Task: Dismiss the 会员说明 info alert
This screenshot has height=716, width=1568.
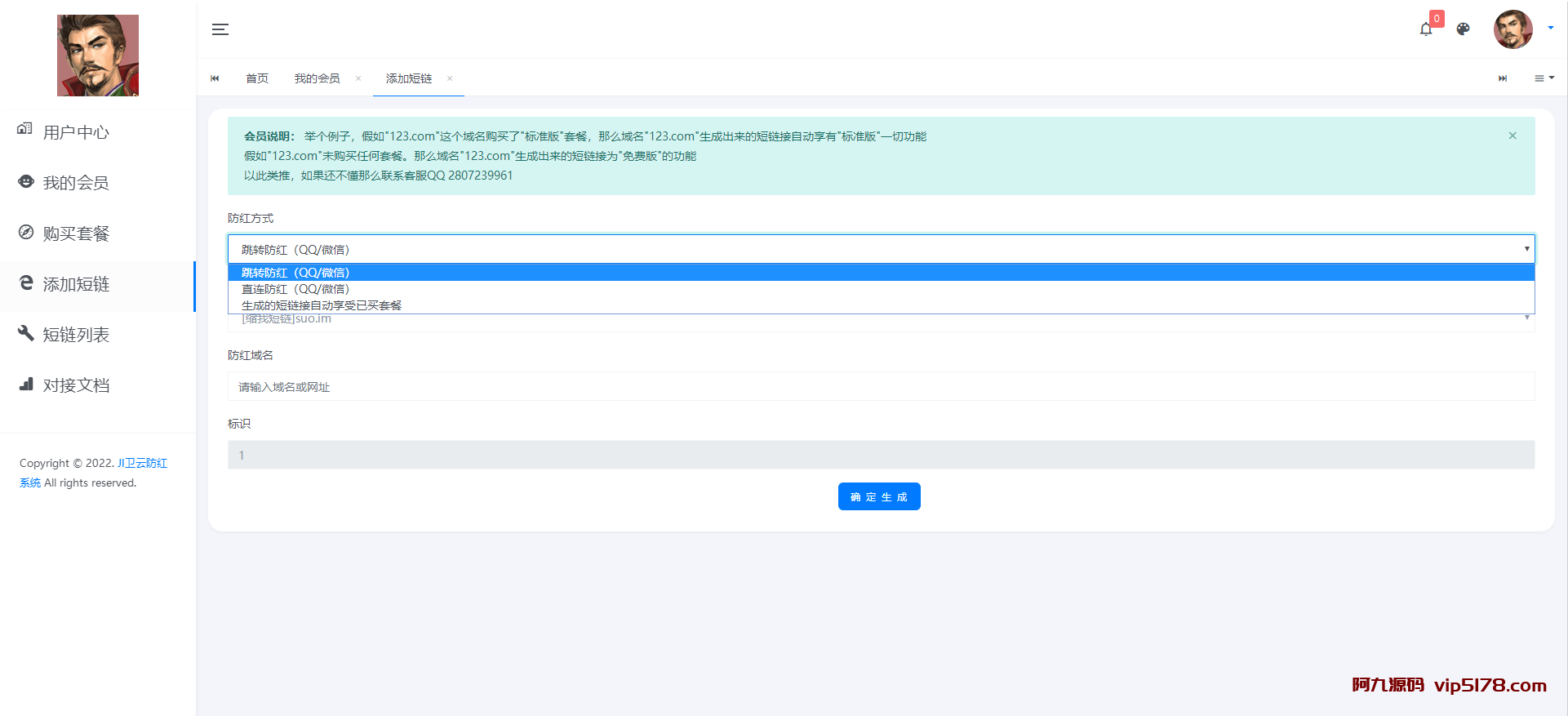Action: coord(1512,136)
